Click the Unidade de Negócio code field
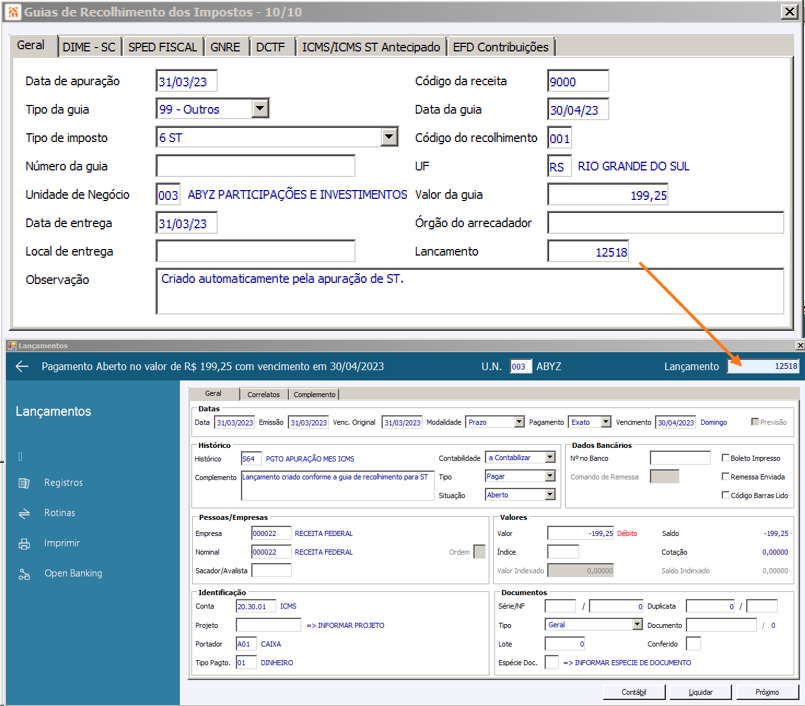The width and height of the screenshot is (805, 706). pyautogui.click(x=168, y=195)
